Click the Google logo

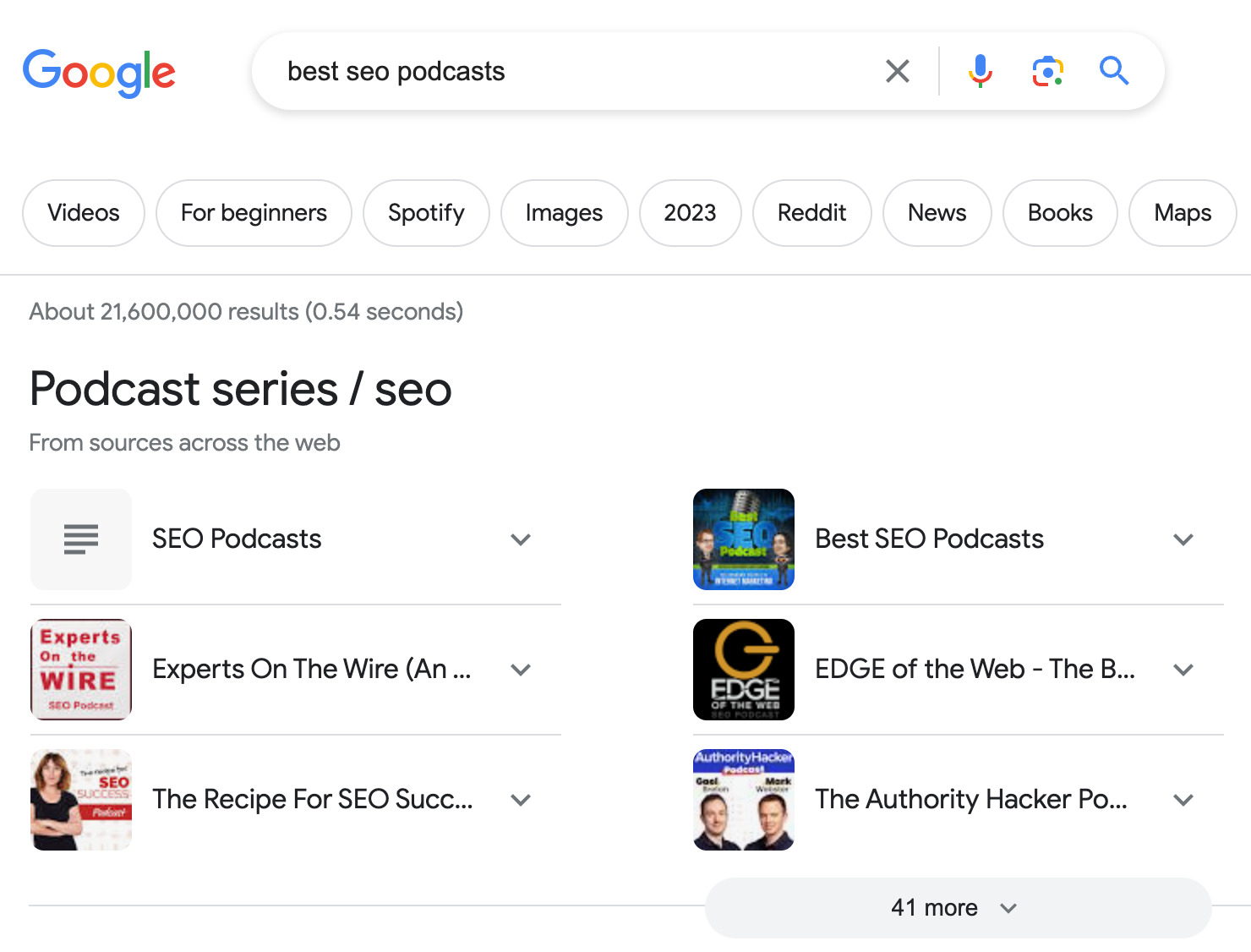click(x=99, y=73)
